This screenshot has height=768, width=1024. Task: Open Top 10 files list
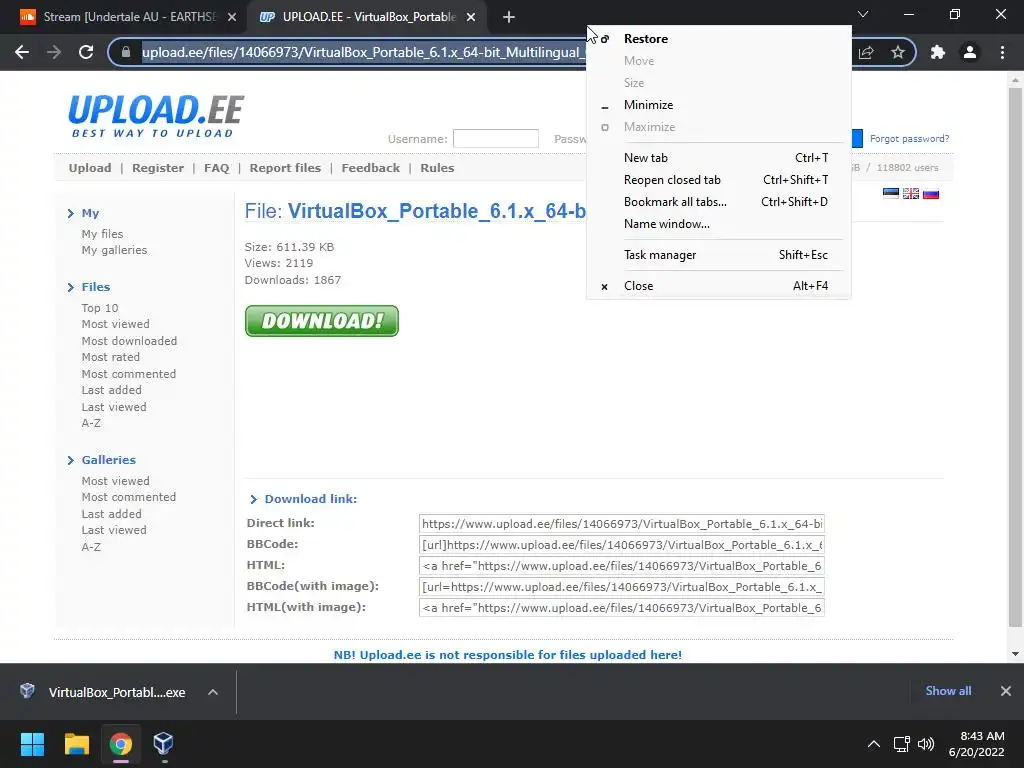tap(100, 308)
